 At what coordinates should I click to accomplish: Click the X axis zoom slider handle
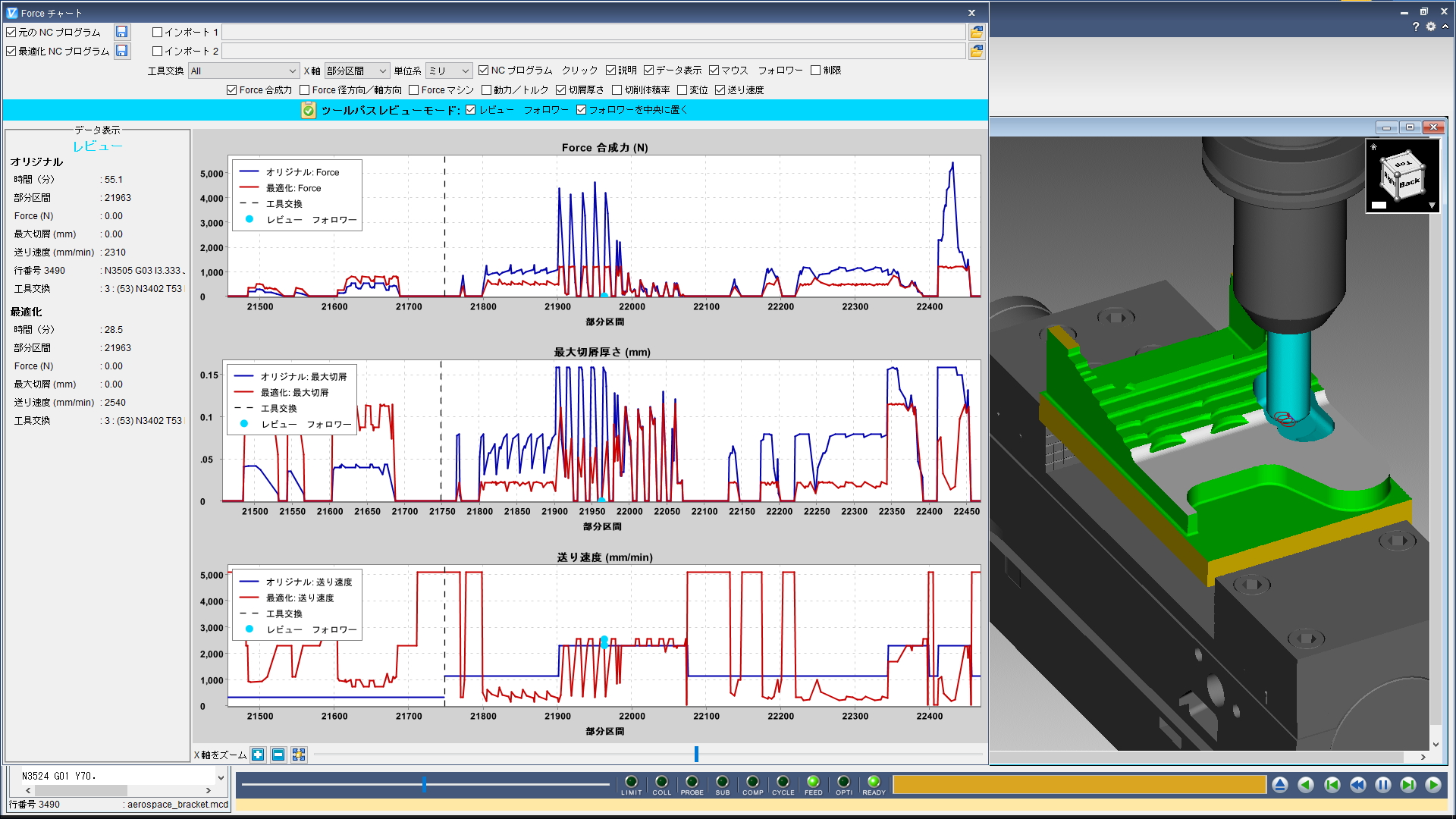click(x=696, y=754)
